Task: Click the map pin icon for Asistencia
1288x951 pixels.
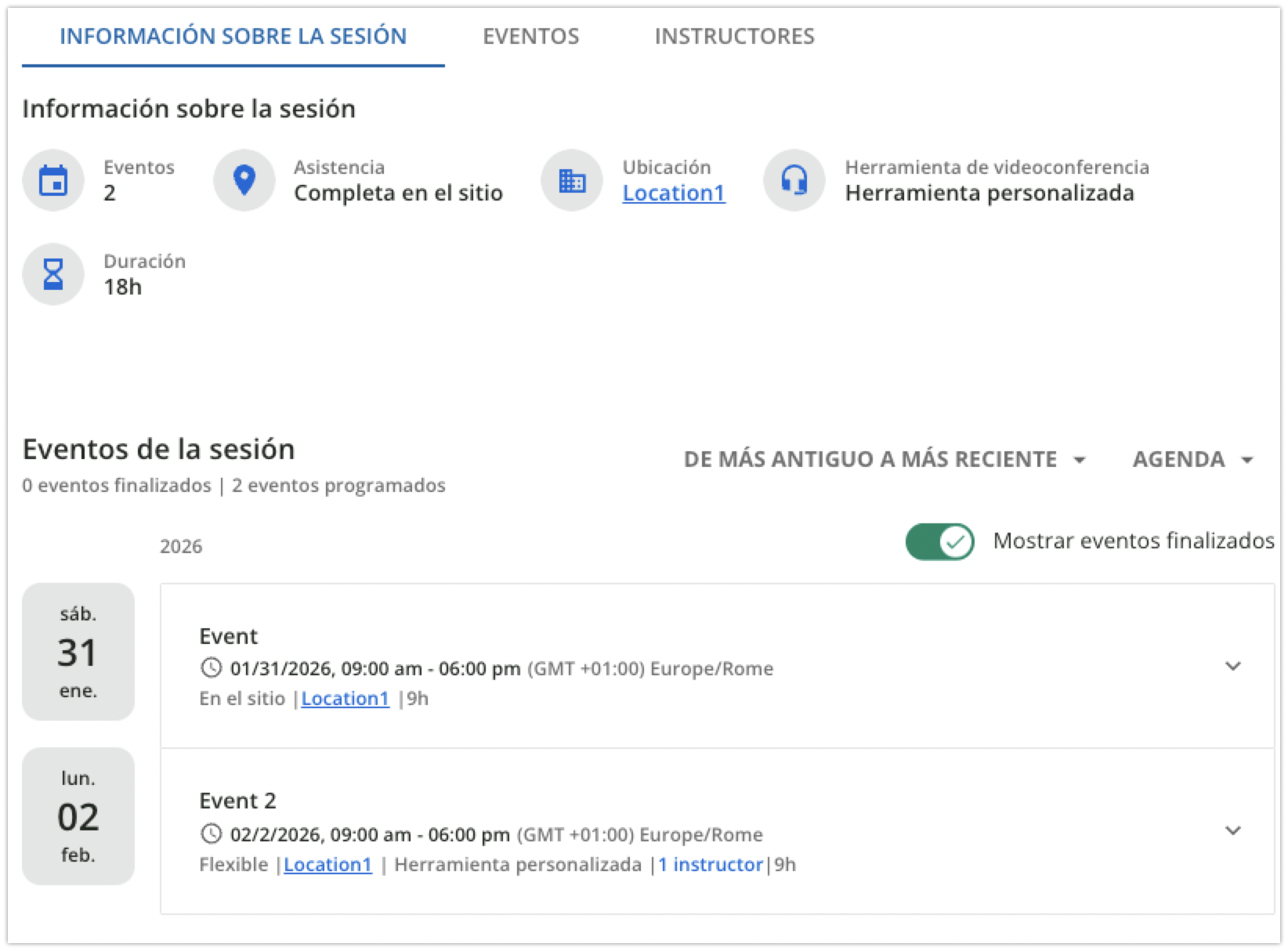Action: click(x=244, y=180)
